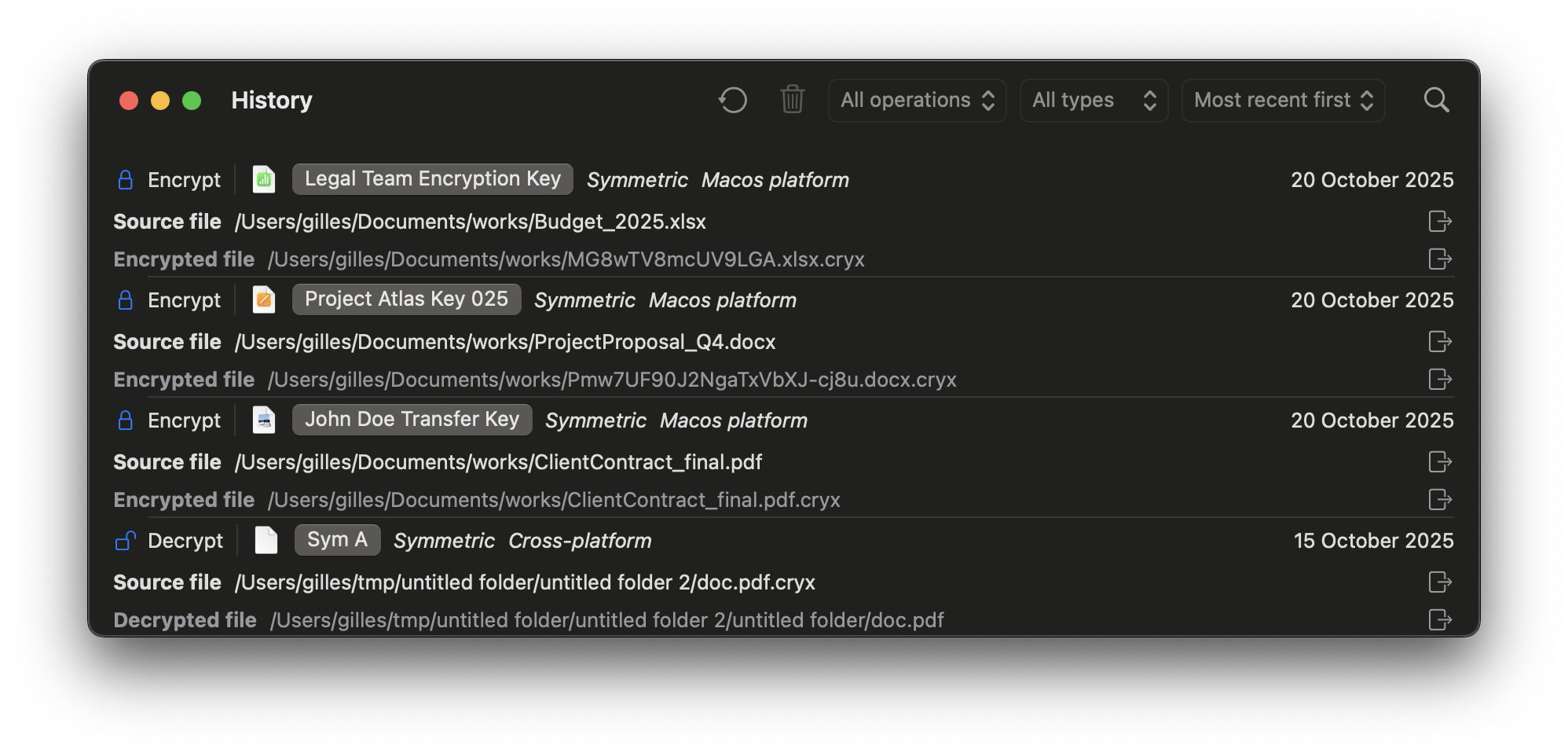The image size is (1568, 753).
Task: Open the All operations dropdown
Action: point(917,100)
